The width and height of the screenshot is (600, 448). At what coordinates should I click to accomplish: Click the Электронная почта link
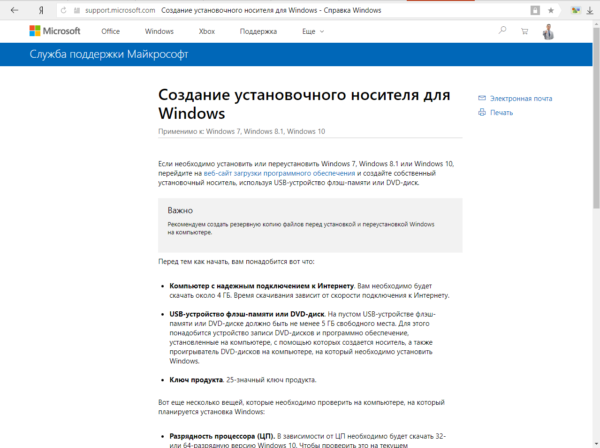coord(521,99)
